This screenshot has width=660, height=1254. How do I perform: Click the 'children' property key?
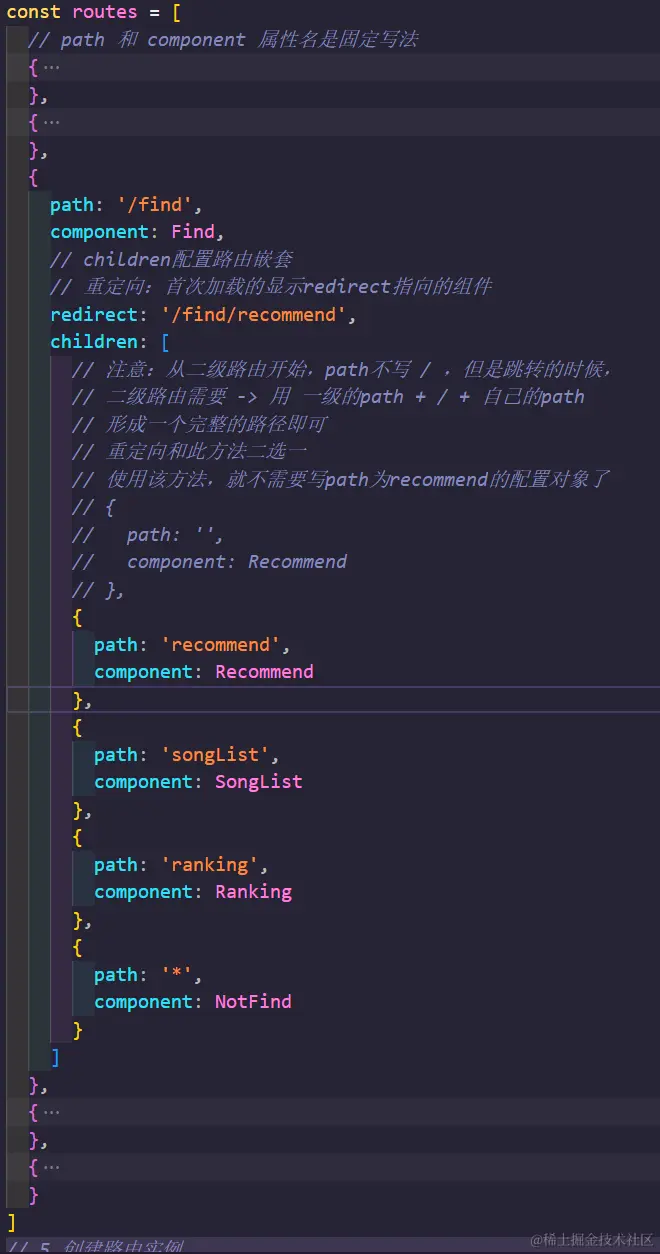94,342
